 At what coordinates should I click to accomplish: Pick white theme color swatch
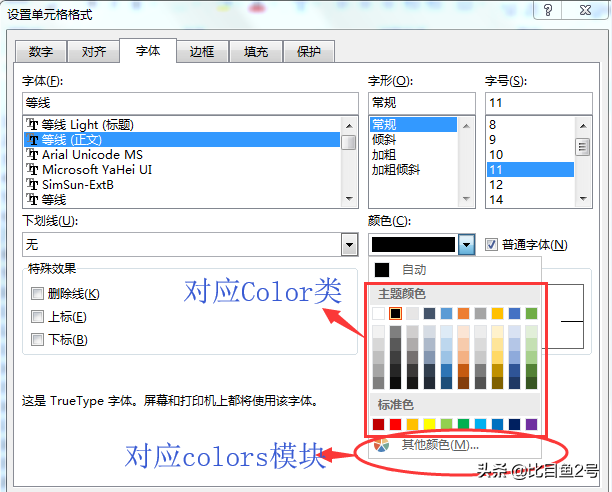378,313
